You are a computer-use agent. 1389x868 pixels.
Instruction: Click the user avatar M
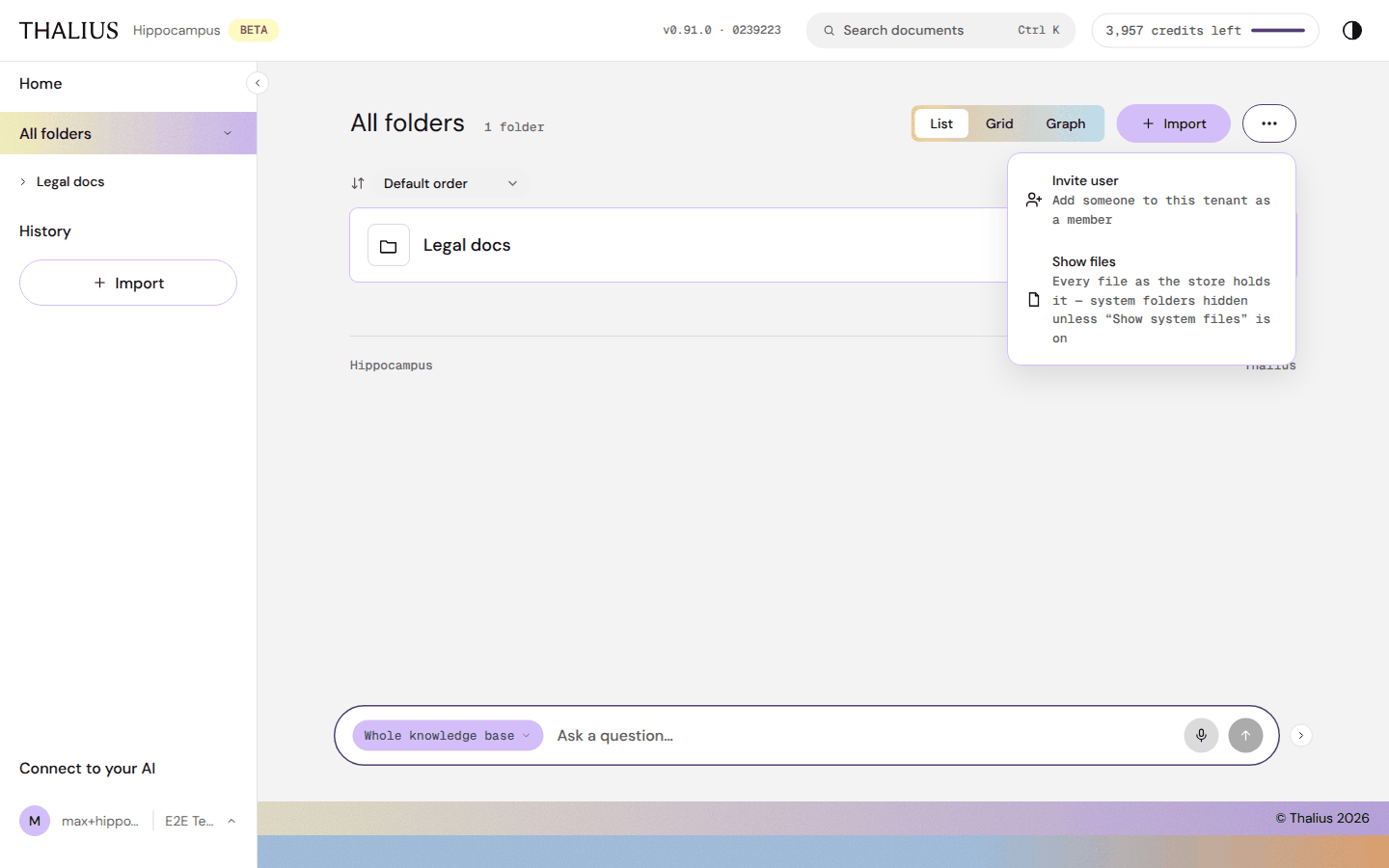(x=35, y=821)
